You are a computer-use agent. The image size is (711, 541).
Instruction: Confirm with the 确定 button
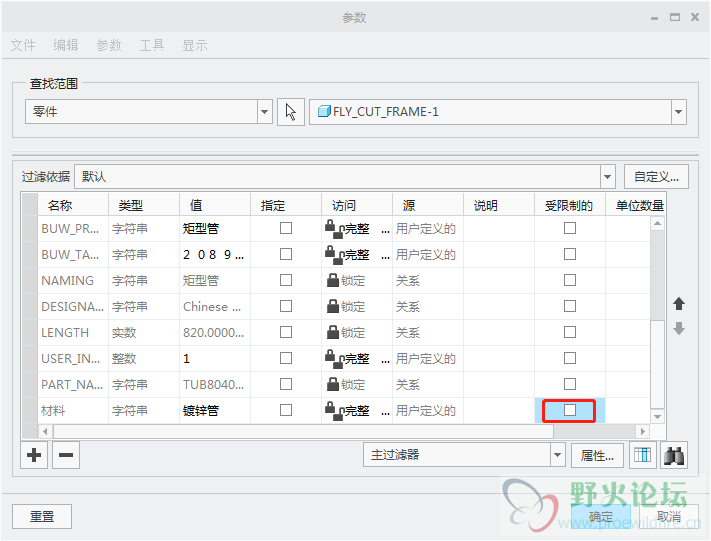(x=601, y=517)
